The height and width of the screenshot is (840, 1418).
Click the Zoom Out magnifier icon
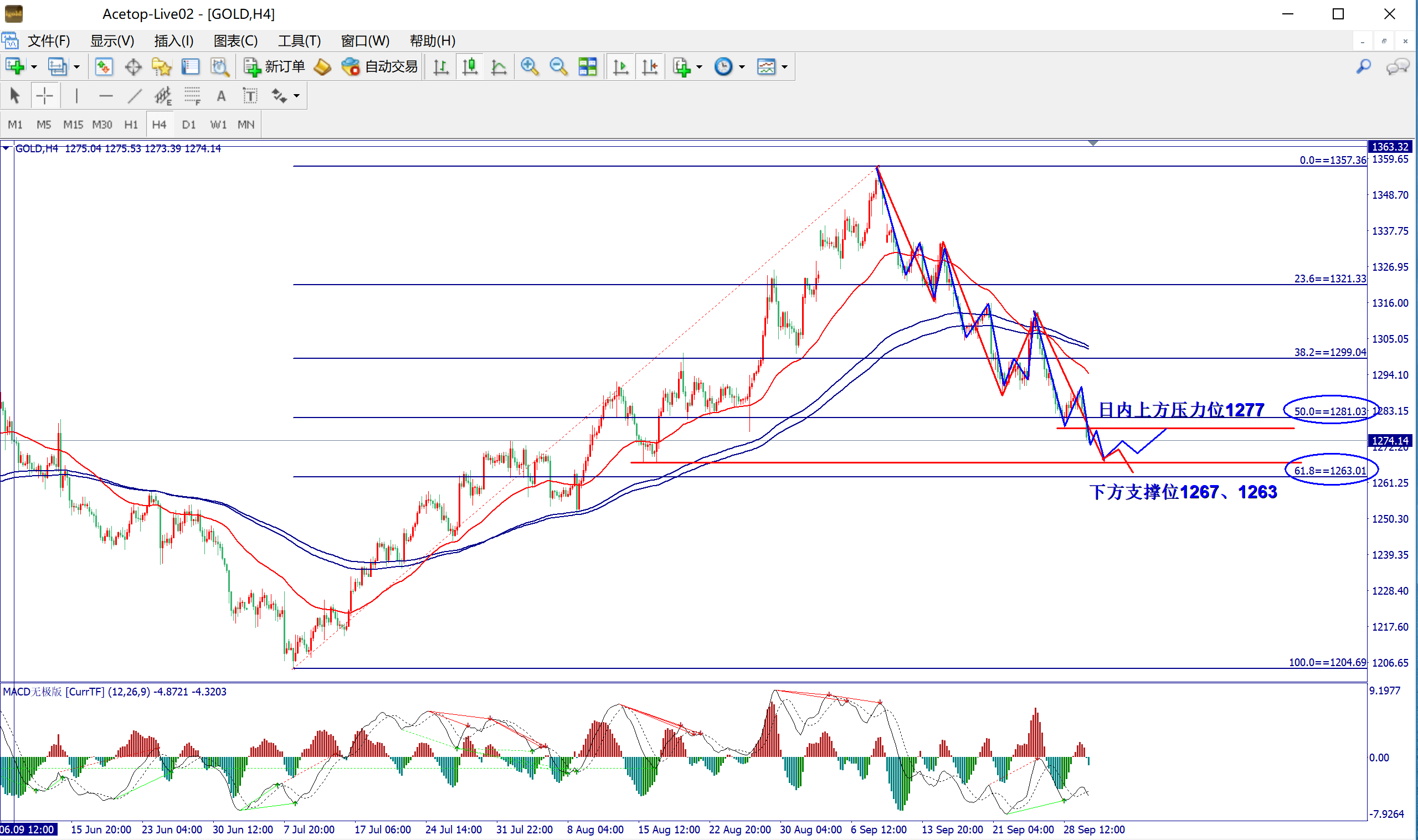(x=558, y=67)
